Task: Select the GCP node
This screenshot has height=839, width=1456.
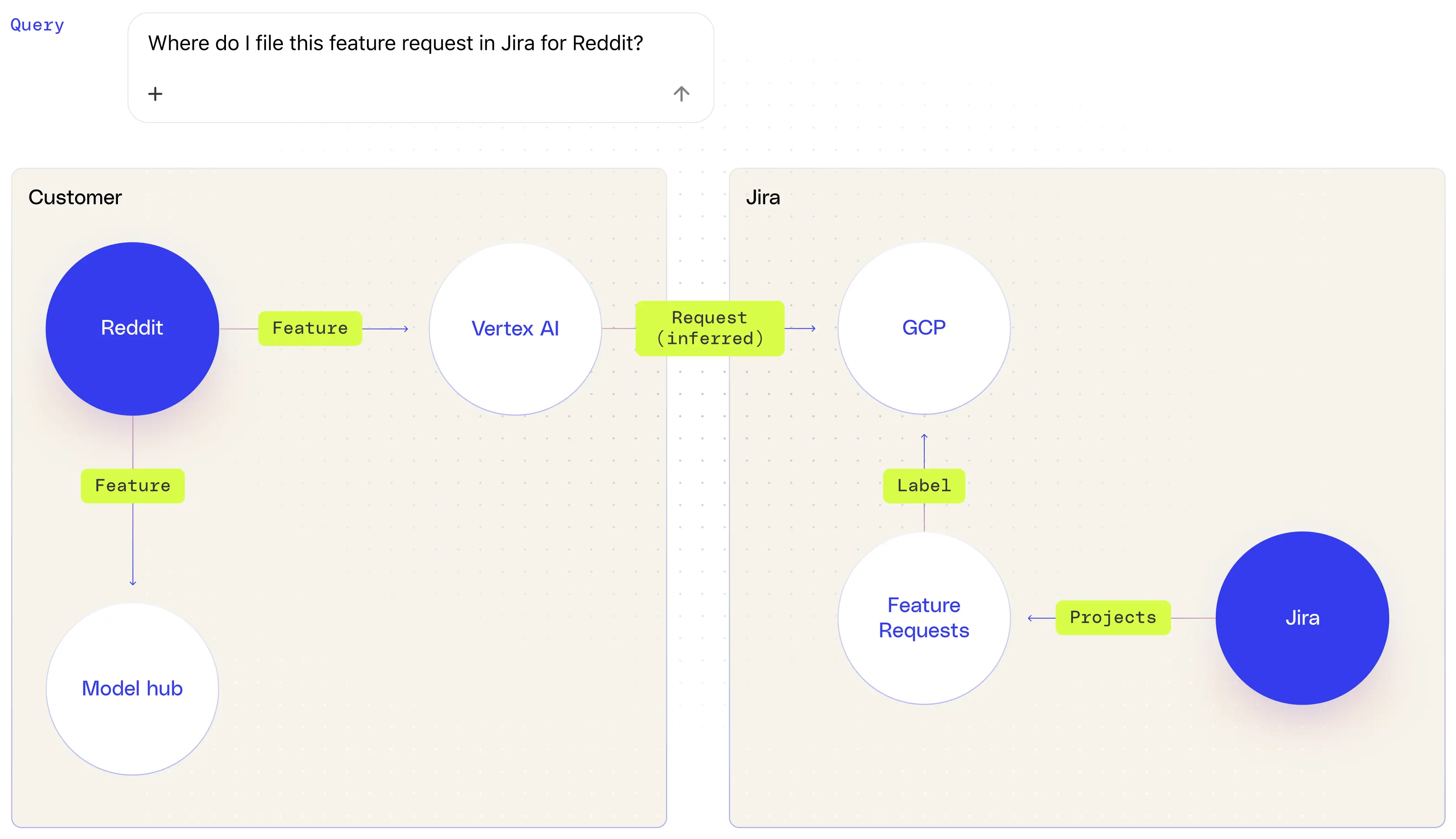Action: (924, 328)
